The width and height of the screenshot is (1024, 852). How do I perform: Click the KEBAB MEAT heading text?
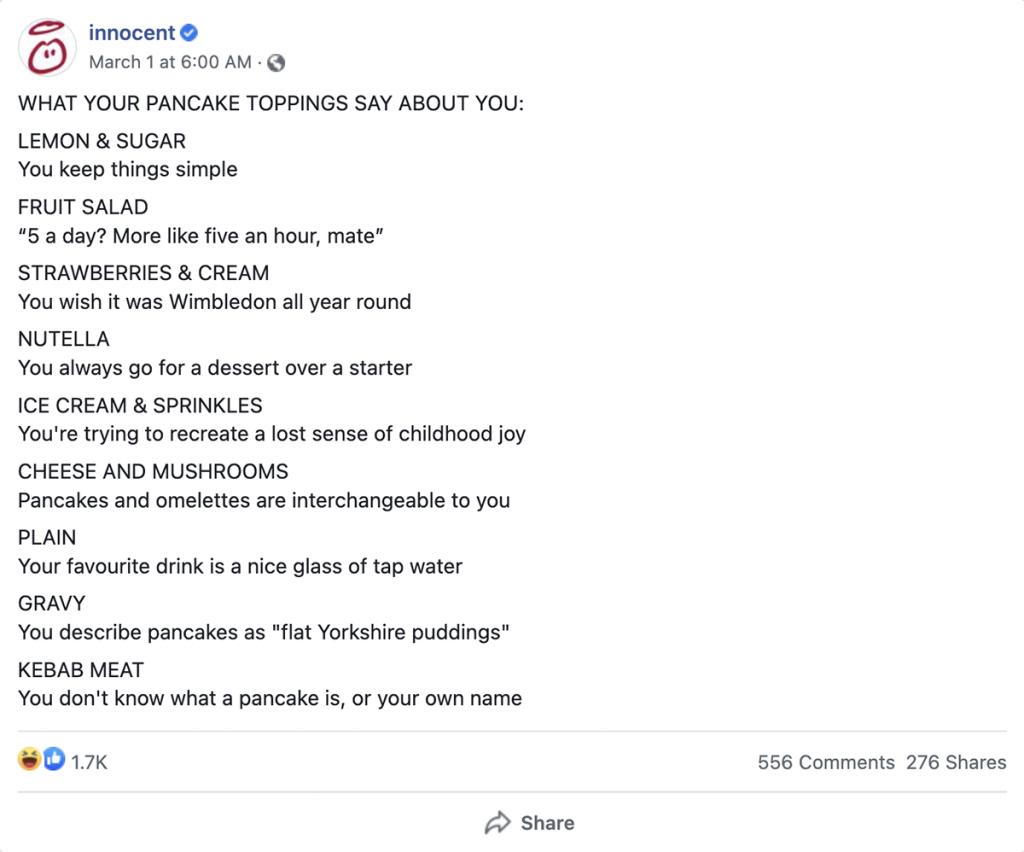tap(81, 670)
